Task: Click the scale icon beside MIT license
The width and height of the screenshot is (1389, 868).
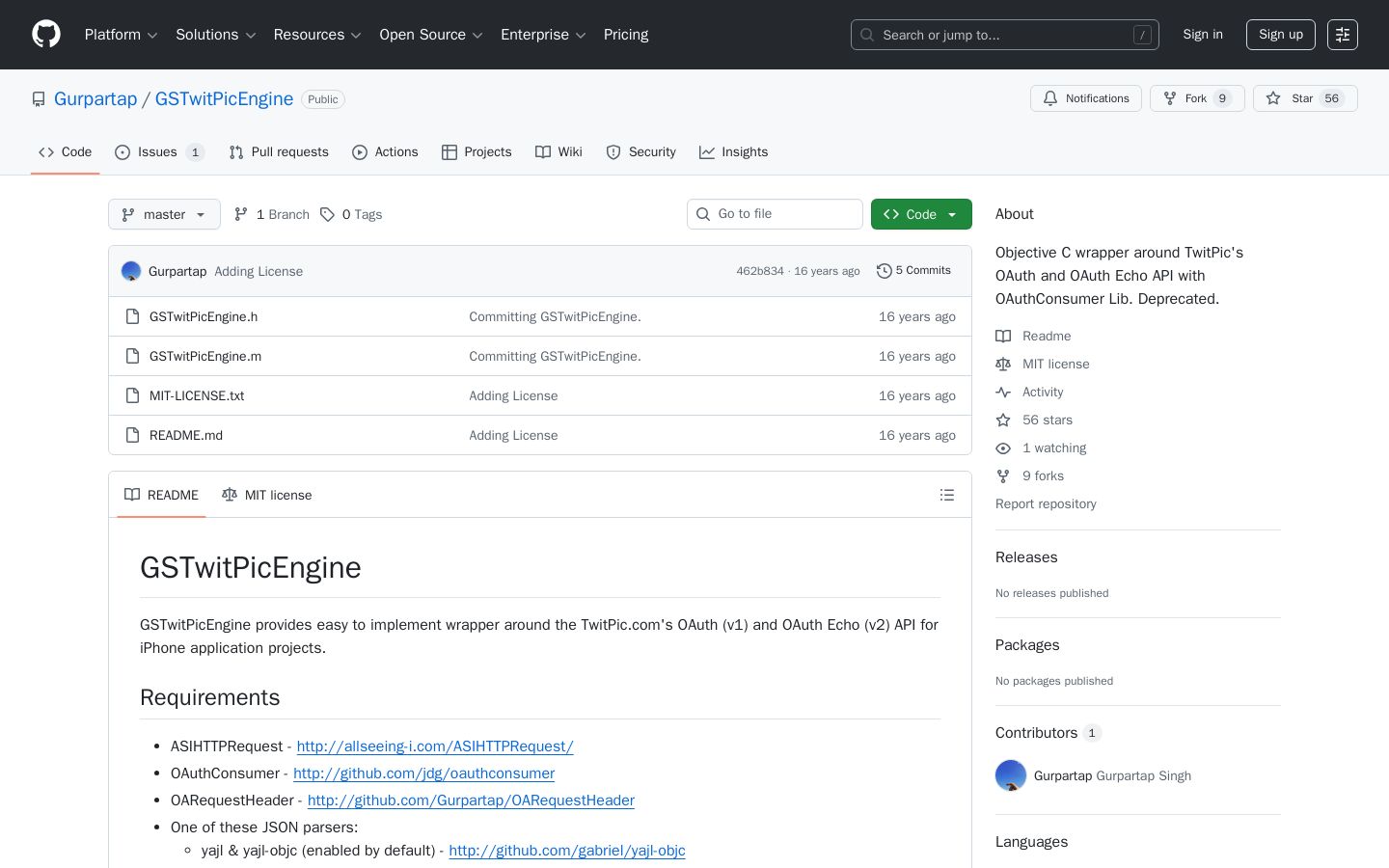Action: [1003, 364]
